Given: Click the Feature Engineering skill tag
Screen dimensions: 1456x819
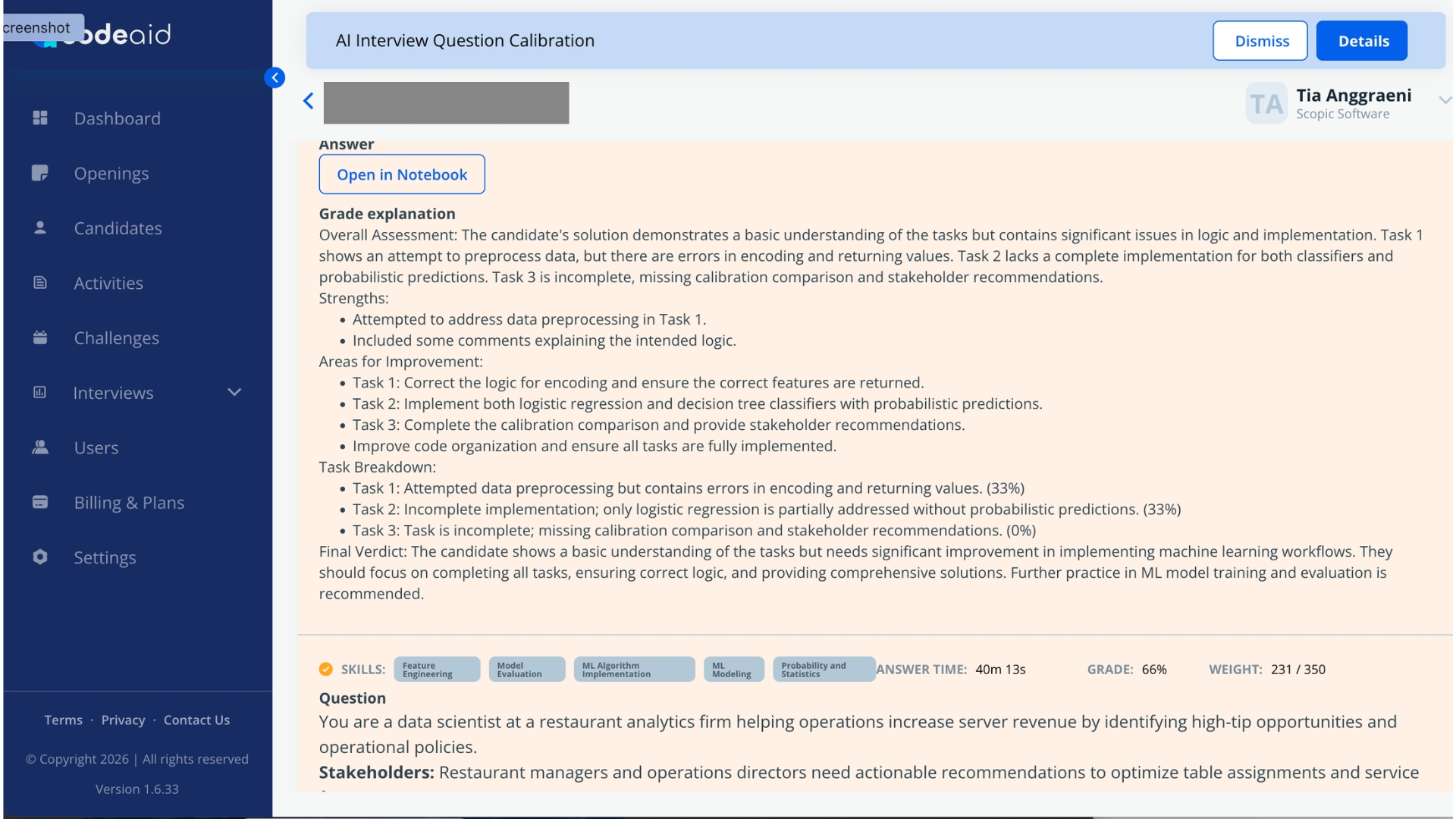Looking at the screenshot, I should click(437, 669).
